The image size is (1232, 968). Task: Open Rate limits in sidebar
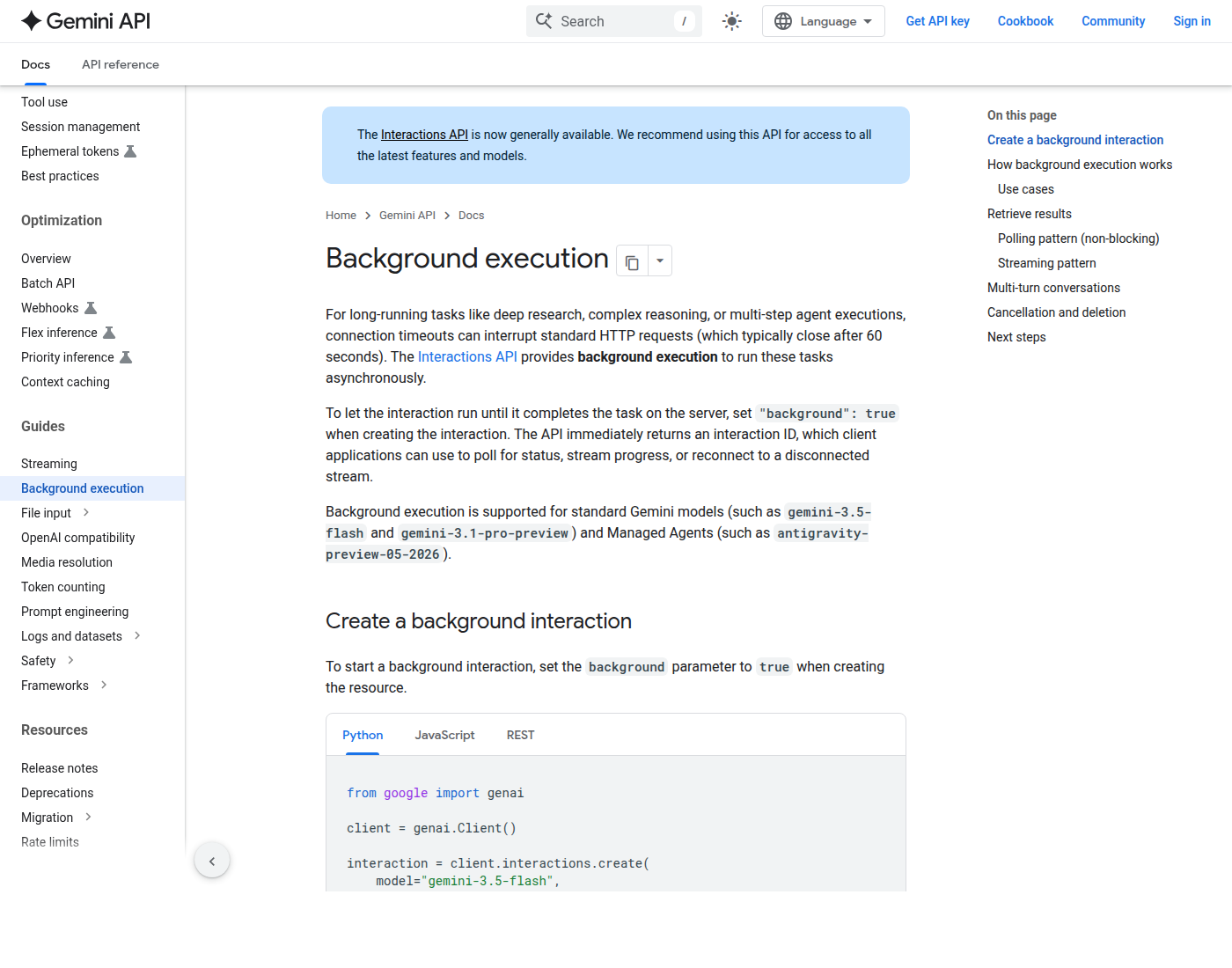click(x=50, y=842)
